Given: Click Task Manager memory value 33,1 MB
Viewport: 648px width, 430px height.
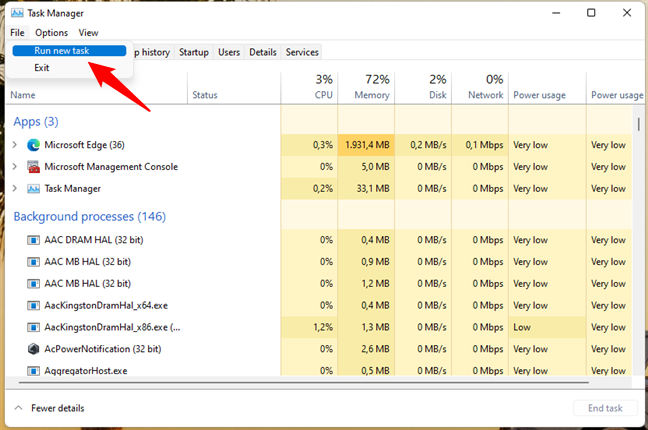Looking at the screenshot, I should (x=366, y=189).
